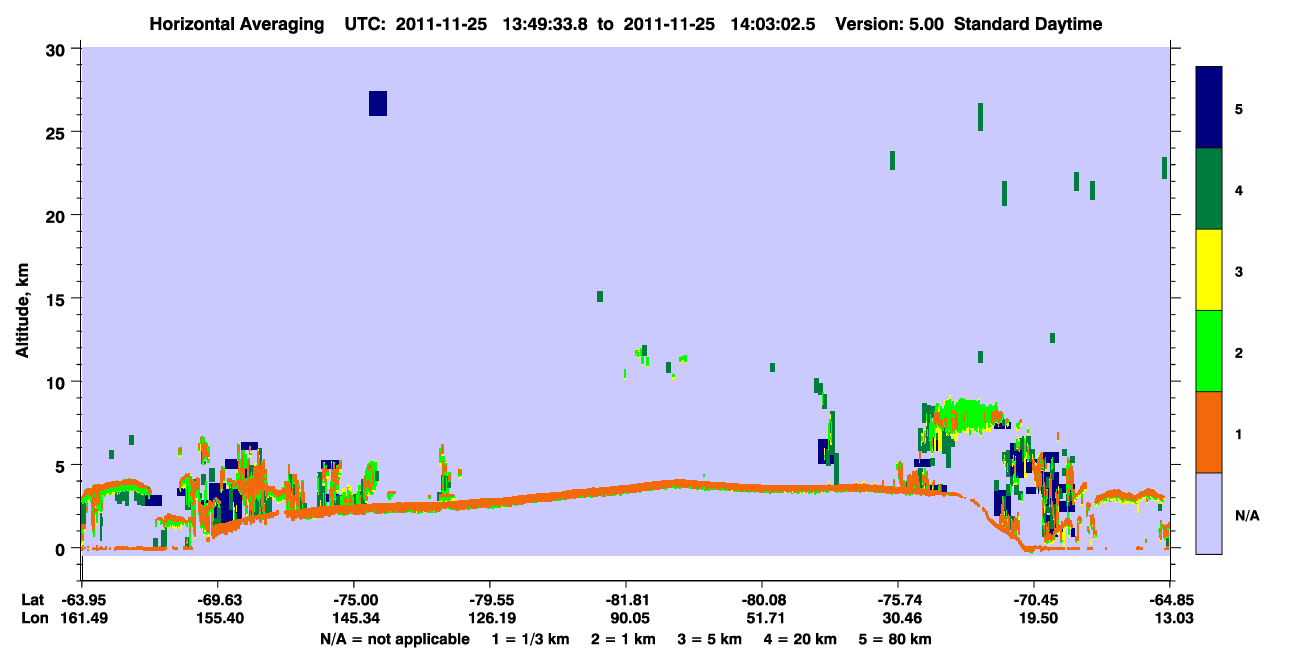Click latitude value -75.00
Screen dimensions: 1300x667
click(x=354, y=600)
